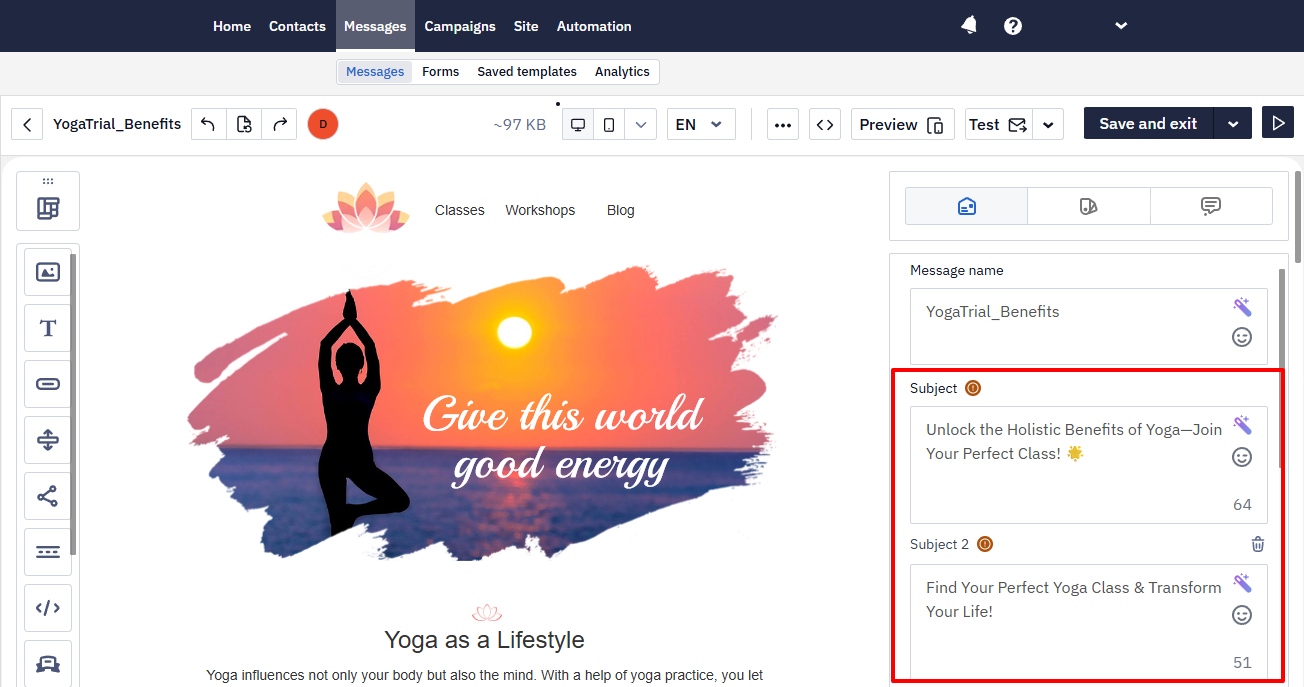The image size is (1304, 687).
Task: Open the Campaigns menu
Action: pos(460,26)
